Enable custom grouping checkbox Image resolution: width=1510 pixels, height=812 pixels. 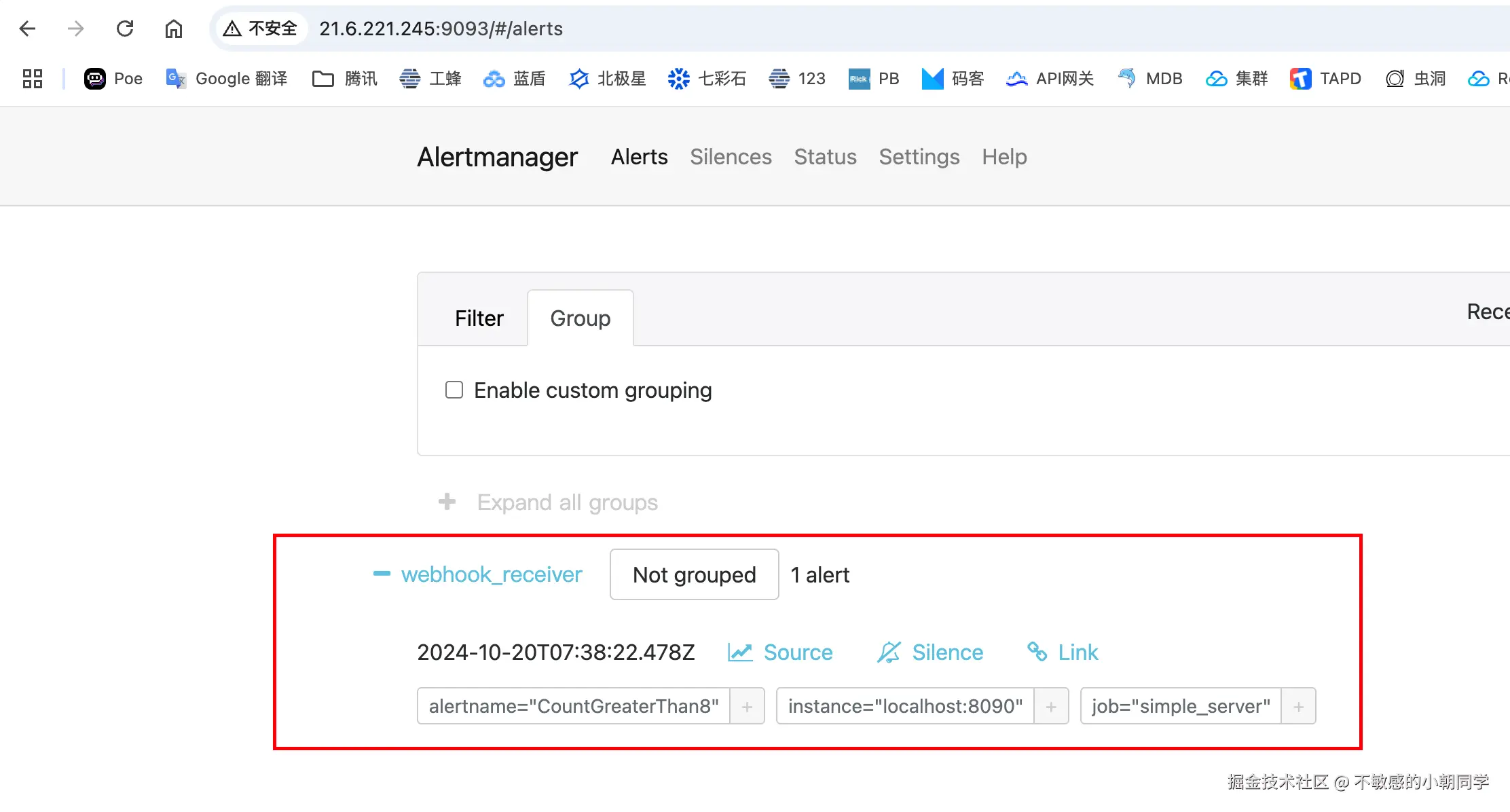(x=454, y=390)
